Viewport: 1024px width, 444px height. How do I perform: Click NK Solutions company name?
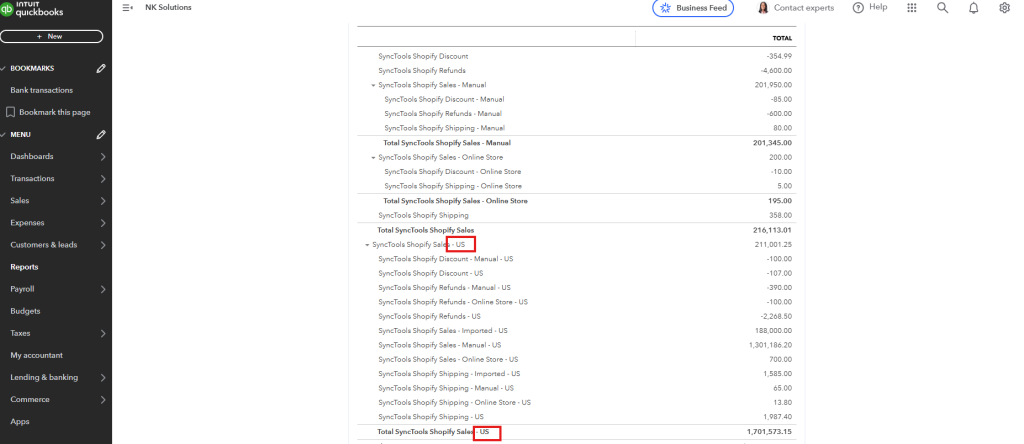point(168,8)
